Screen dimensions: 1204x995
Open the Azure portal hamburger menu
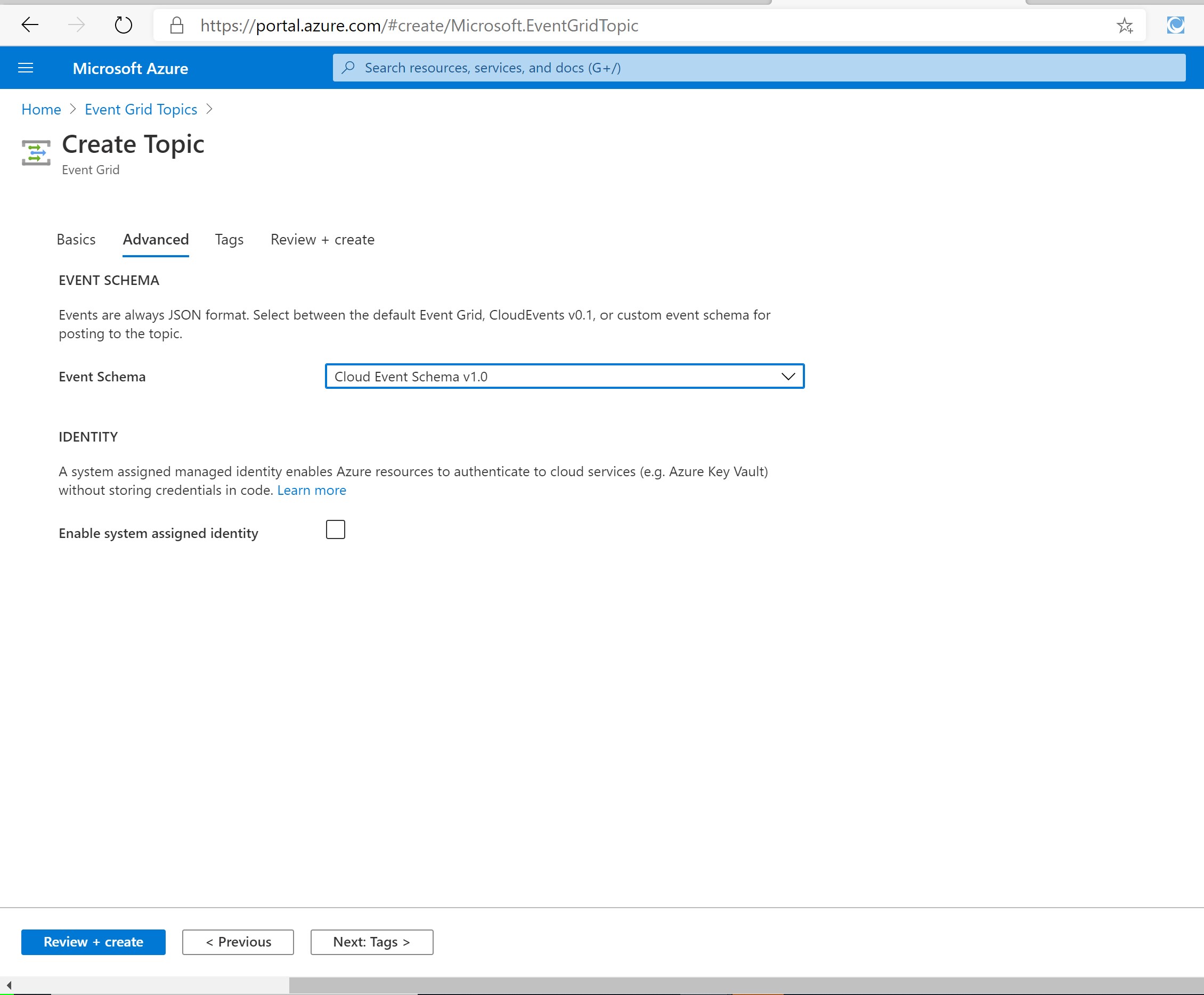(x=26, y=68)
